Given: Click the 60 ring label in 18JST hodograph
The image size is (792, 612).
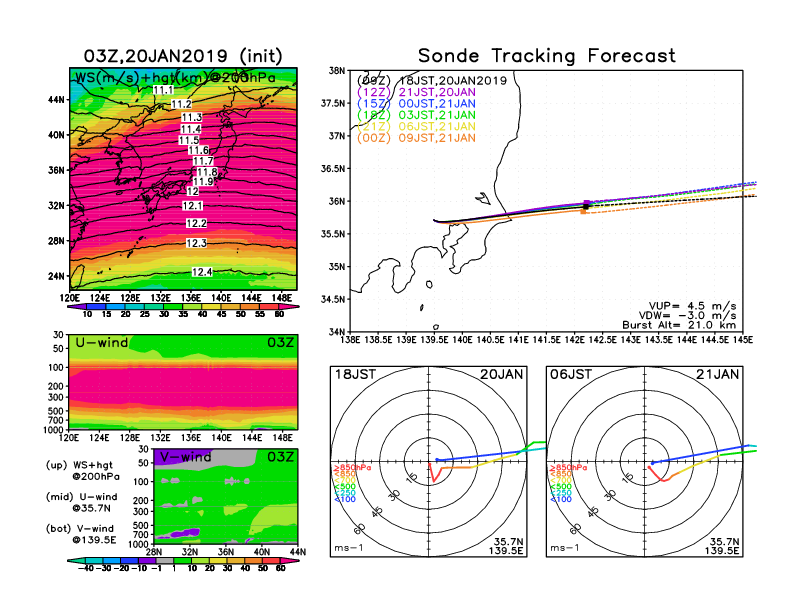Looking at the screenshot, I should pos(360,529).
